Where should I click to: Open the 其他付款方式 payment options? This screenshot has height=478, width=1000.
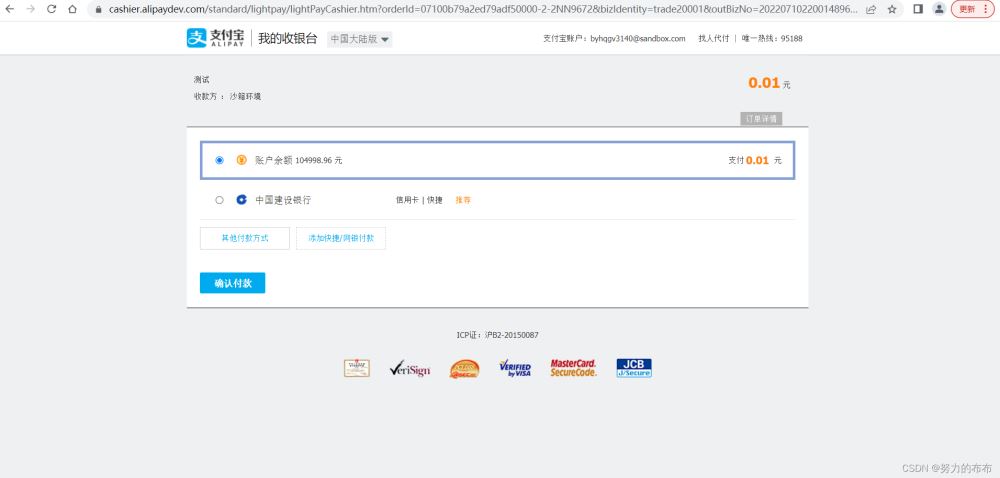(245, 238)
